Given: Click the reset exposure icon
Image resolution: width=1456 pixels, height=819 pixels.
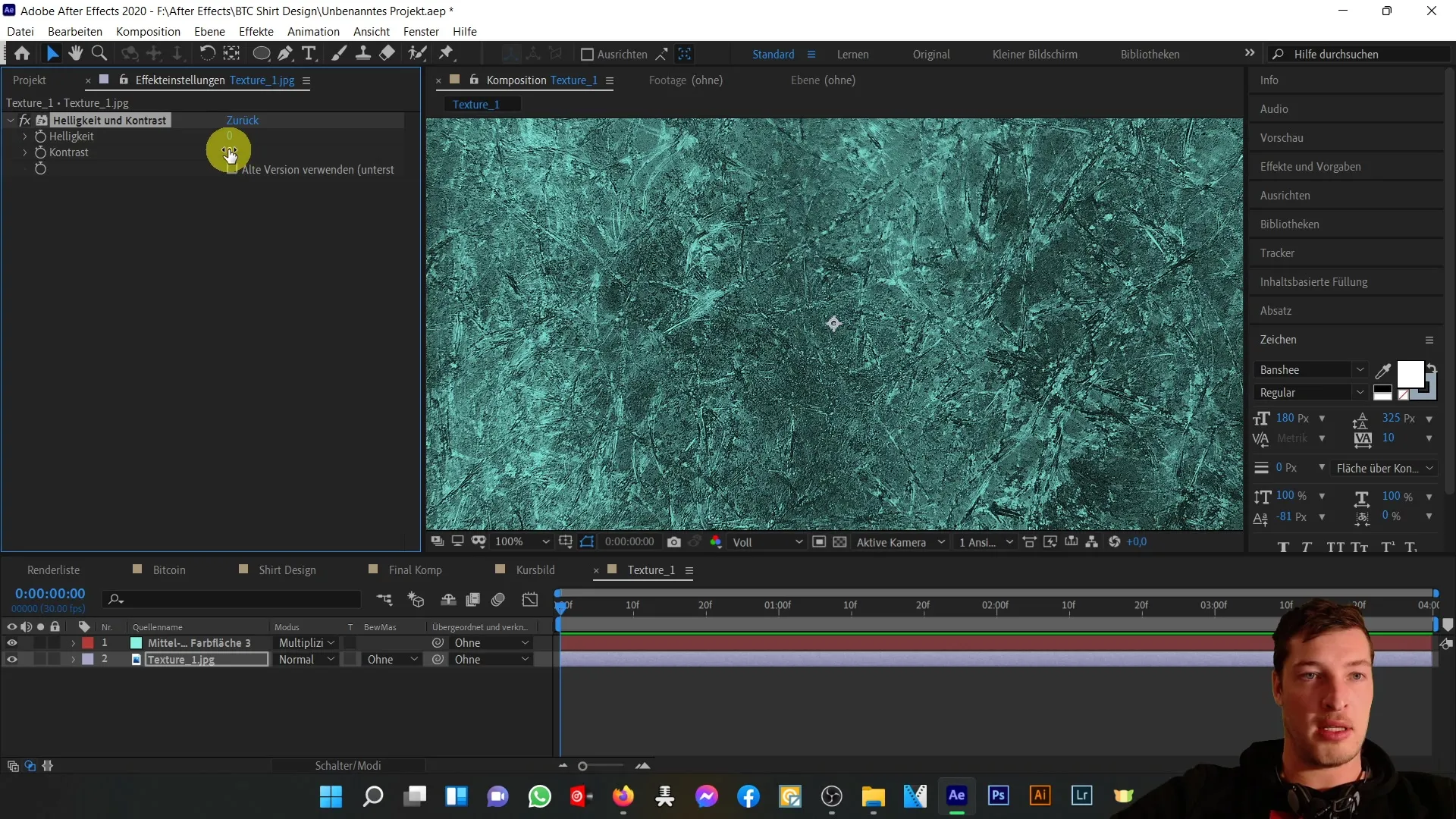Looking at the screenshot, I should click(1115, 542).
